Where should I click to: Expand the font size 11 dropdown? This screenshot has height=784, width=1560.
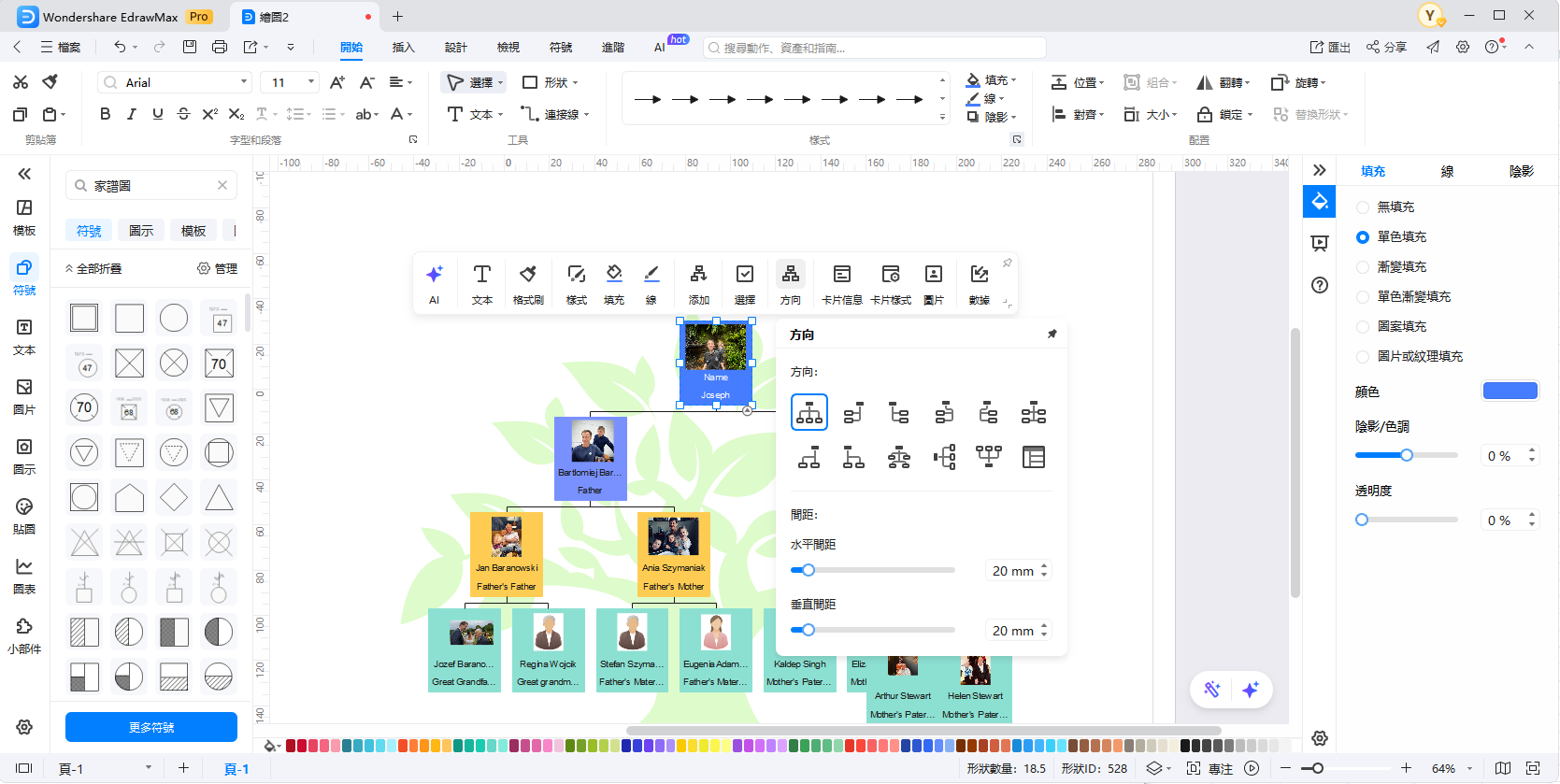point(311,82)
